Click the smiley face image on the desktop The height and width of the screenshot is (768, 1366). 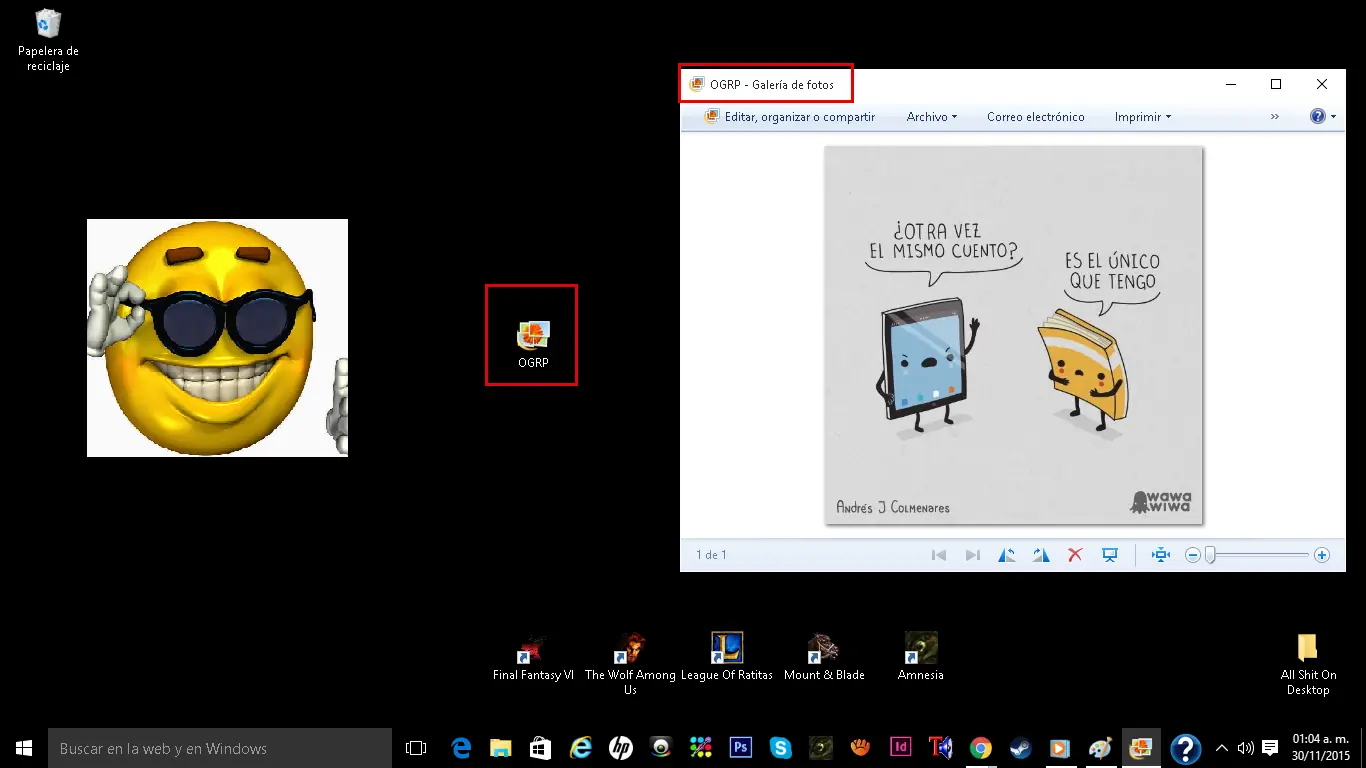217,338
